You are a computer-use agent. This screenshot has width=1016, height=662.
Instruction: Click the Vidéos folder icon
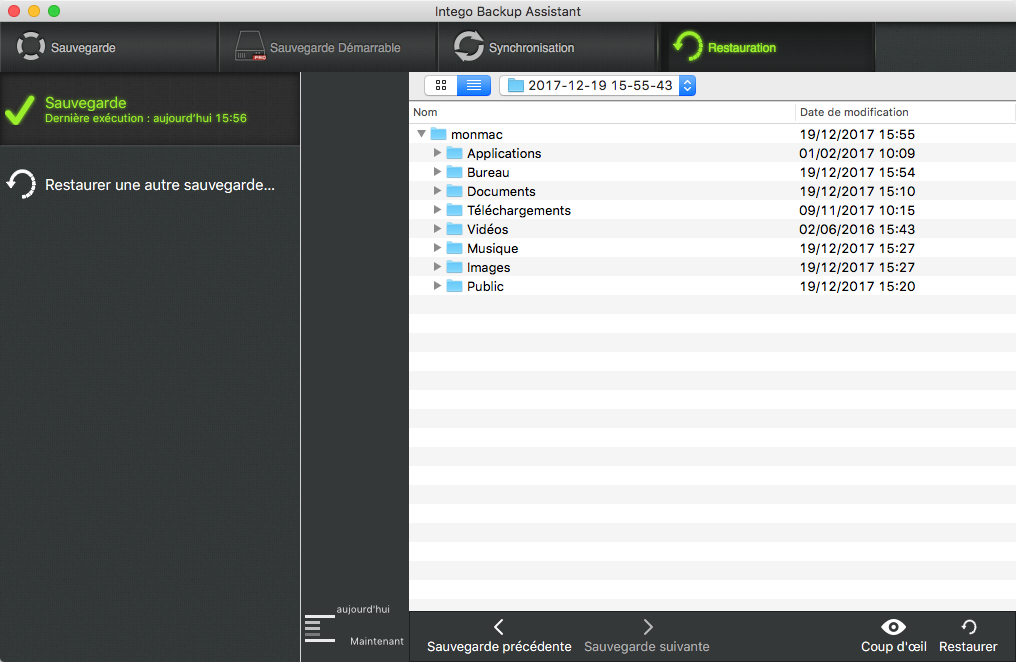tap(455, 229)
